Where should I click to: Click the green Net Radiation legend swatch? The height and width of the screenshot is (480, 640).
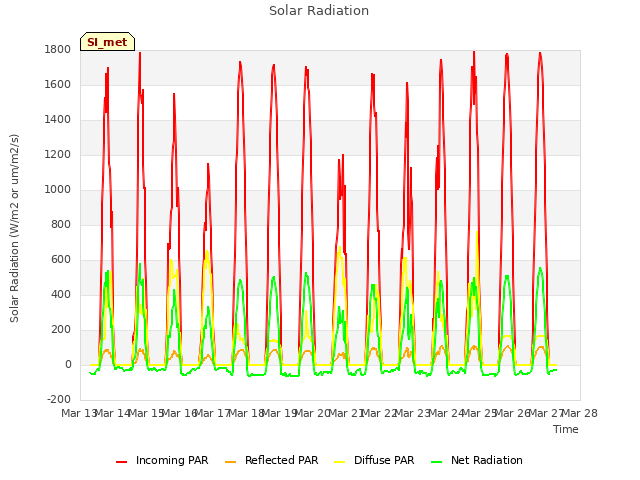point(437,462)
